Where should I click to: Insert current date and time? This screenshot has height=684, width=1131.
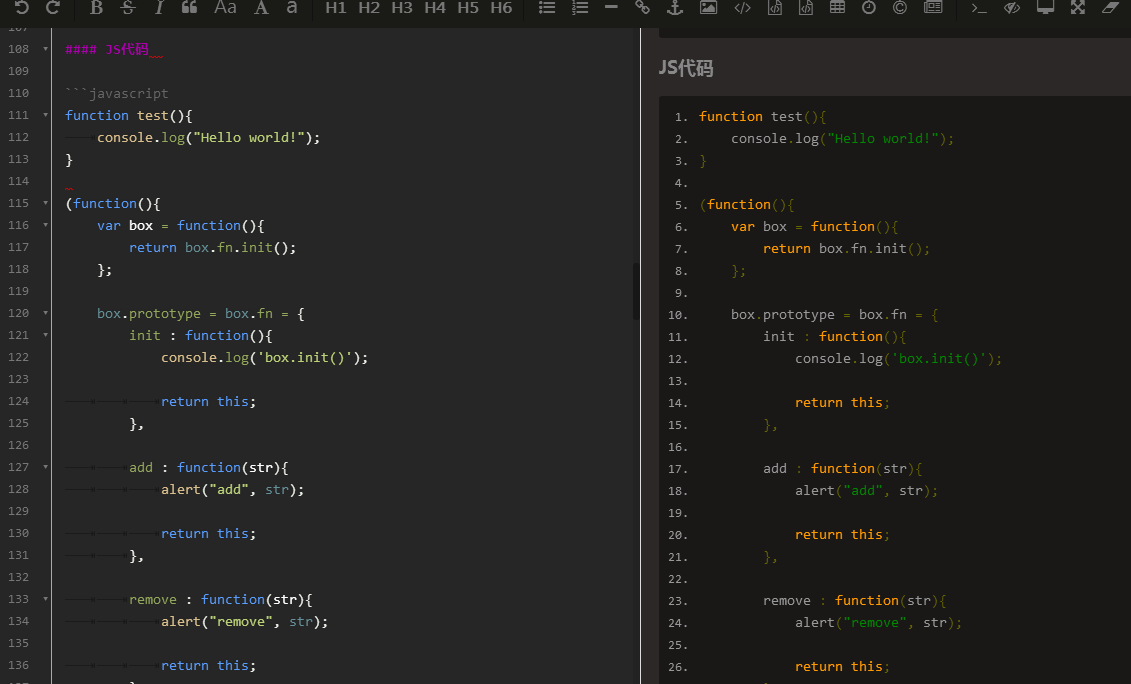[x=868, y=7]
